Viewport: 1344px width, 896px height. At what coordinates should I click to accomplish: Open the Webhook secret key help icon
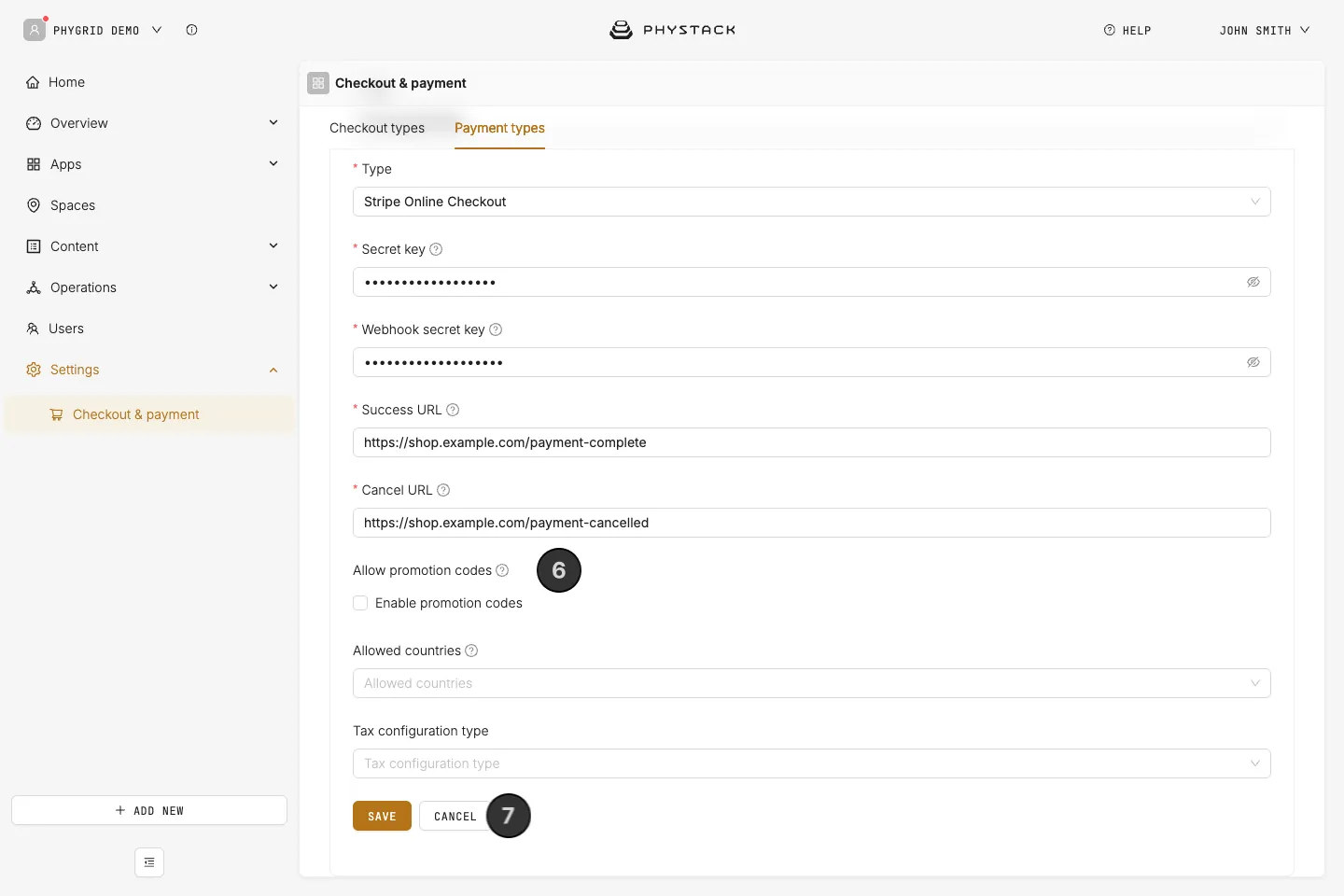pos(496,329)
